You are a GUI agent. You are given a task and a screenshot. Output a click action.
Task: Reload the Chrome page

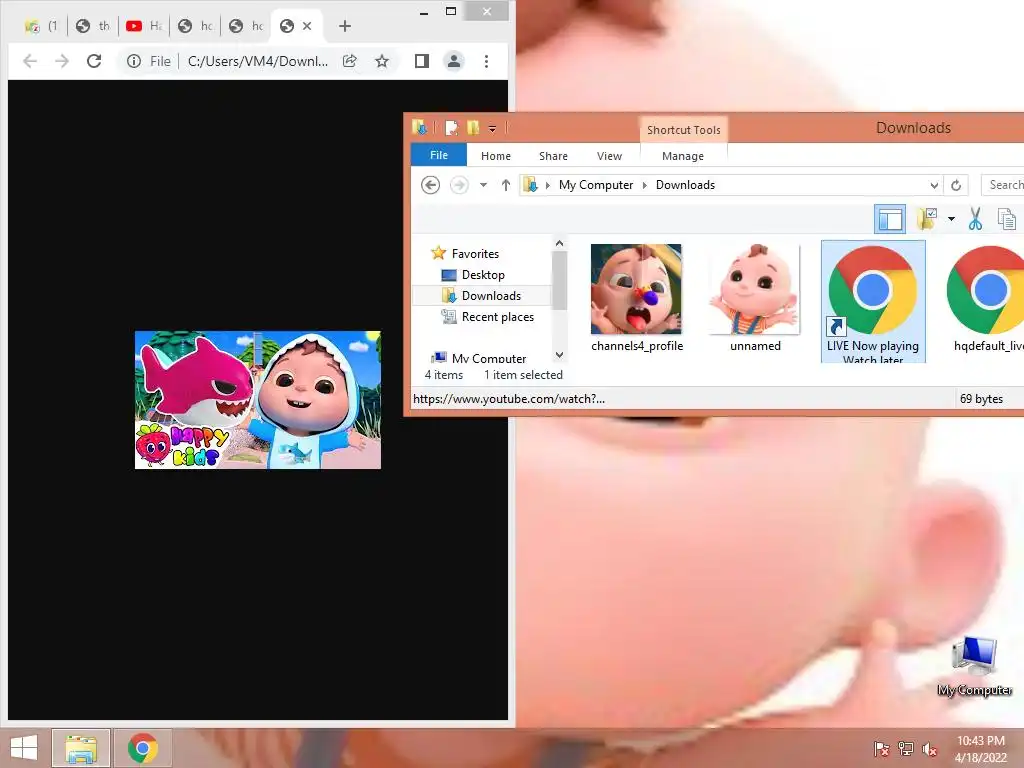[94, 61]
